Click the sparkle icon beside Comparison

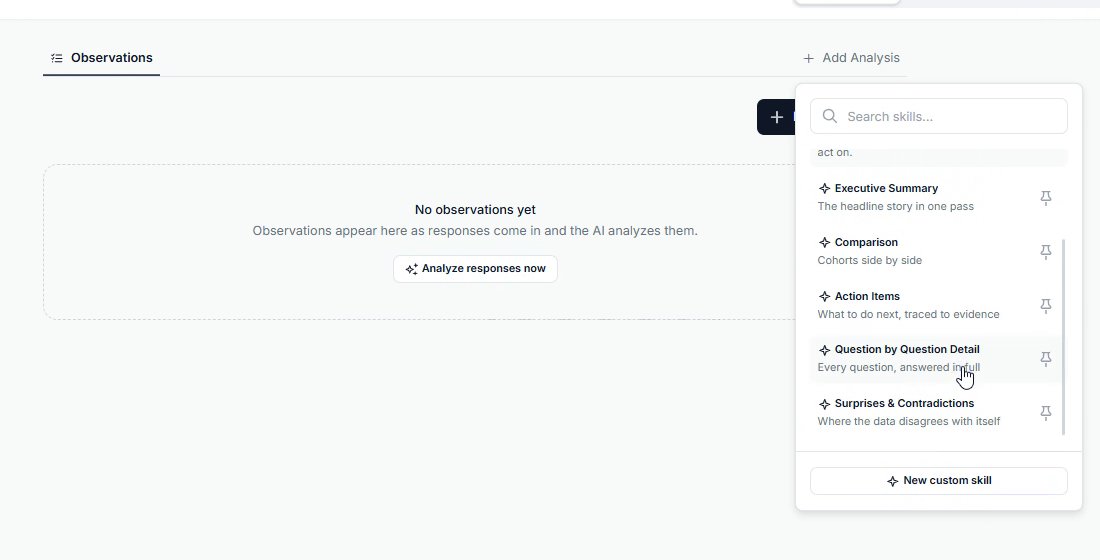pos(824,243)
